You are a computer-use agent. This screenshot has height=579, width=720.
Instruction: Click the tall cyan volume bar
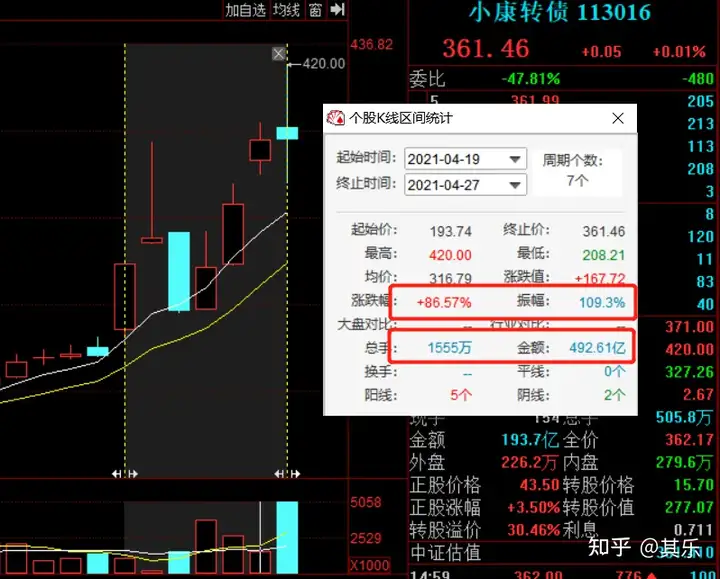point(287,538)
